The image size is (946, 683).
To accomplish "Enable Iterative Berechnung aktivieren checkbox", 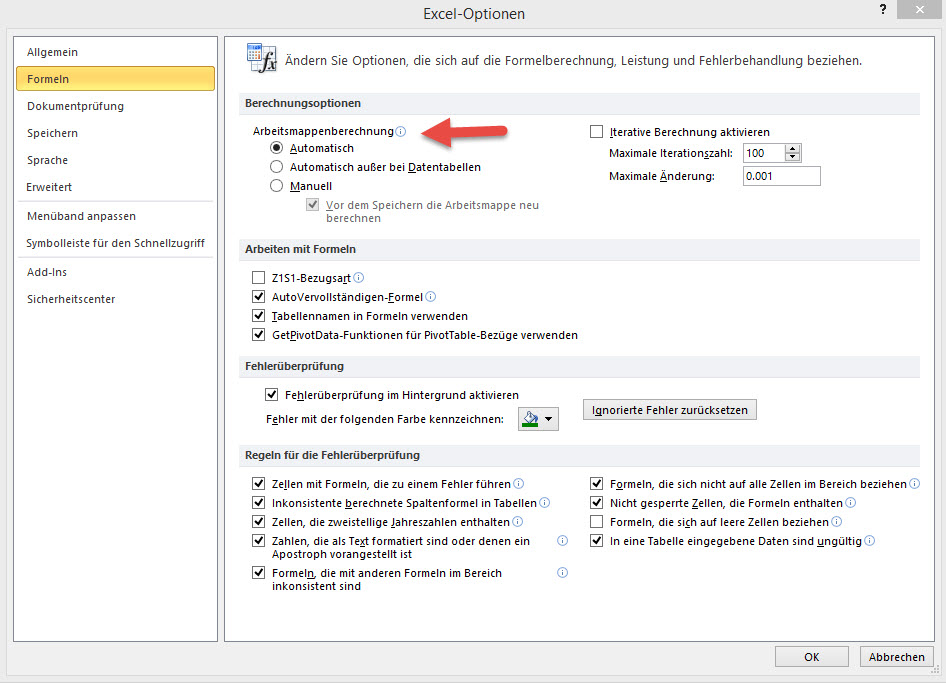I will [x=596, y=132].
